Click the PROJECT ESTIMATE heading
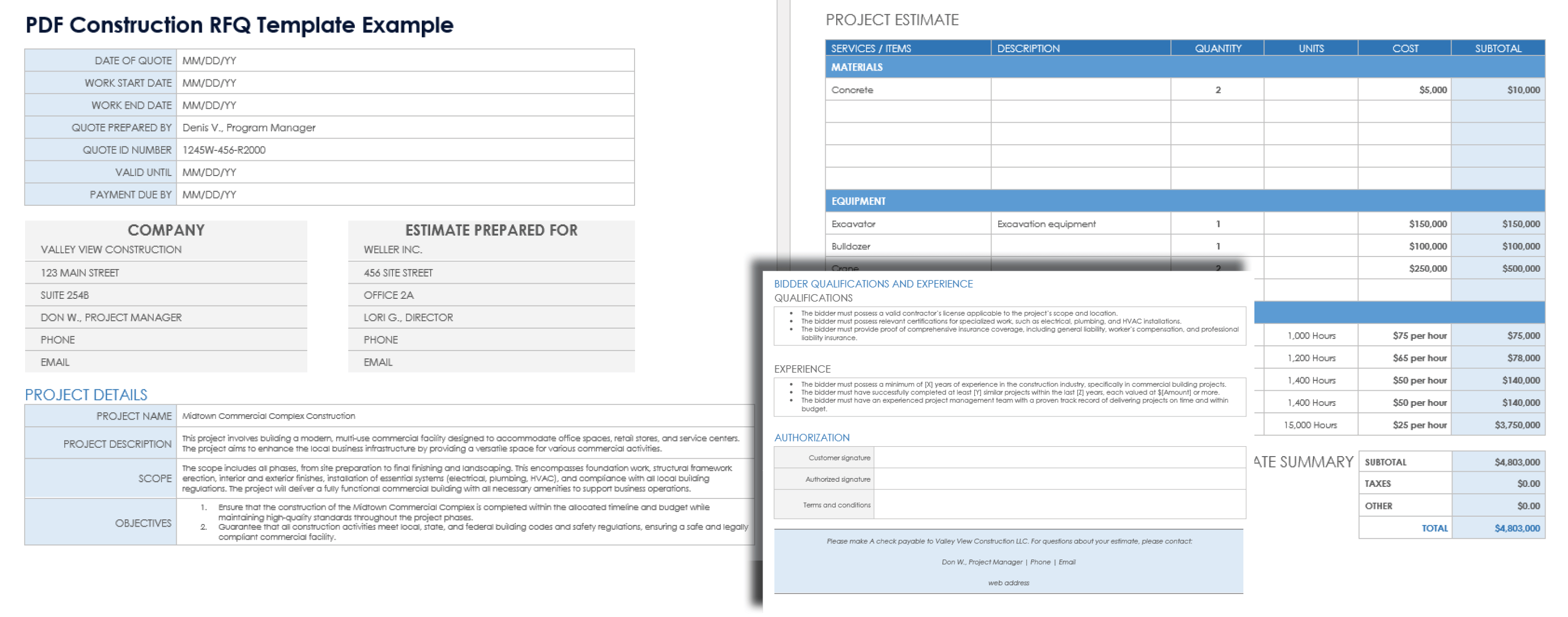 (x=892, y=20)
